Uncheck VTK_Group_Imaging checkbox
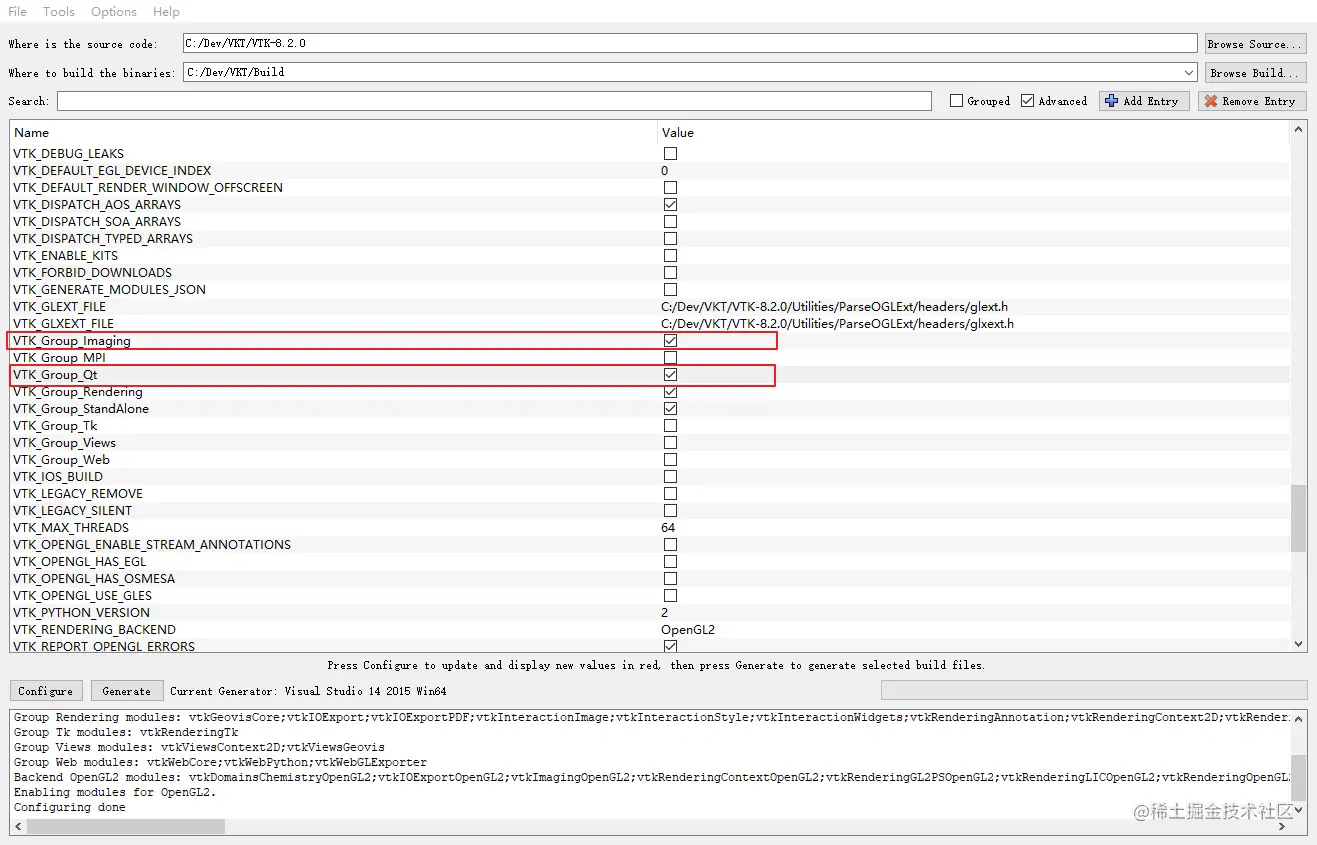1317x845 pixels. pyautogui.click(x=670, y=341)
